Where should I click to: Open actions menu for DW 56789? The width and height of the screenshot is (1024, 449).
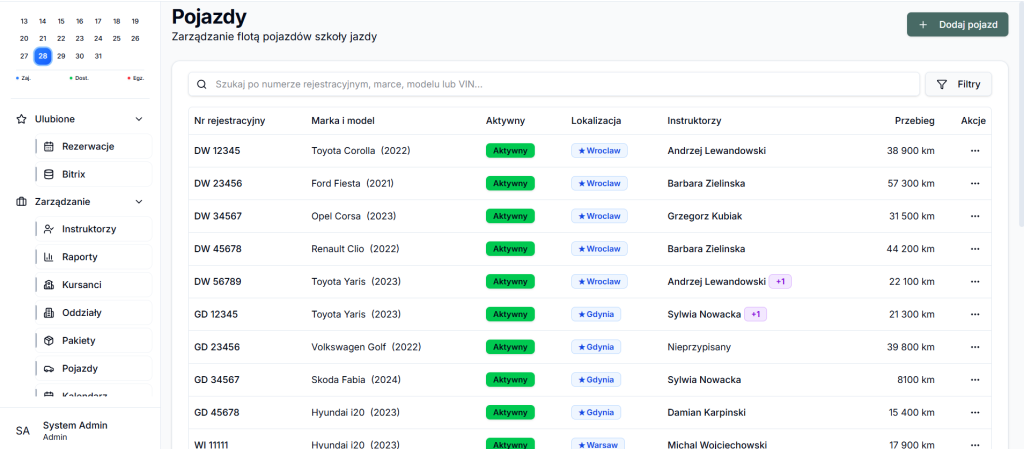coord(975,281)
